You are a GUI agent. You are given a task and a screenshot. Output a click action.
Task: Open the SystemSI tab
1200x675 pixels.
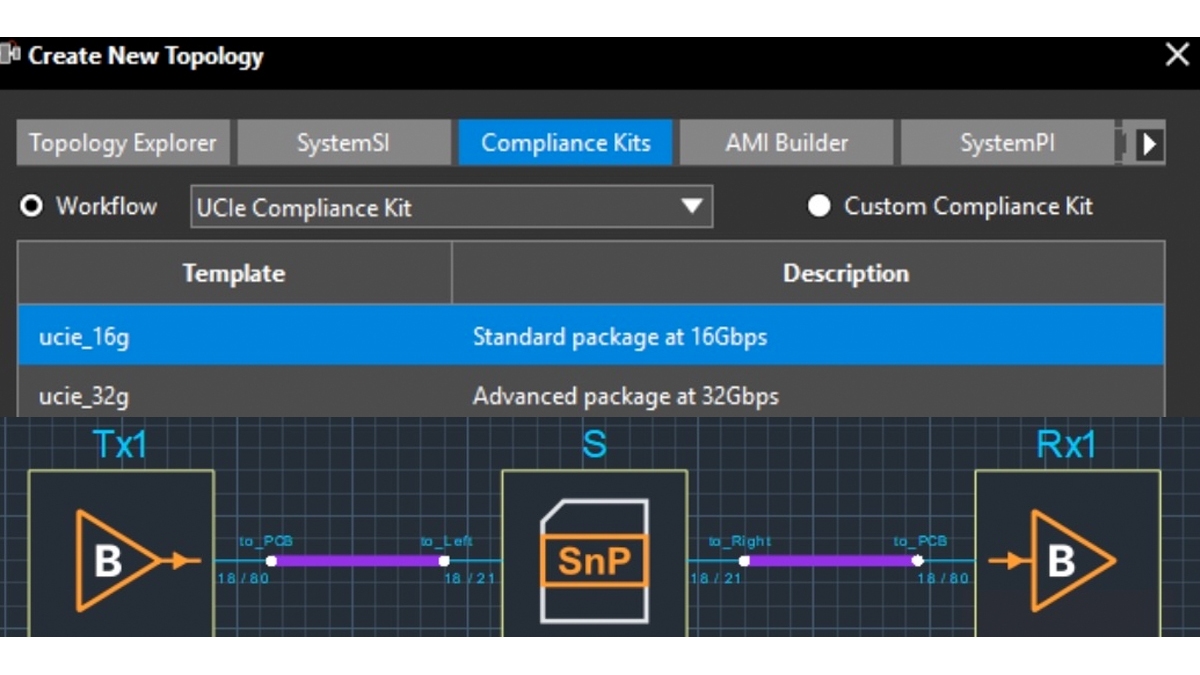tap(343, 143)
